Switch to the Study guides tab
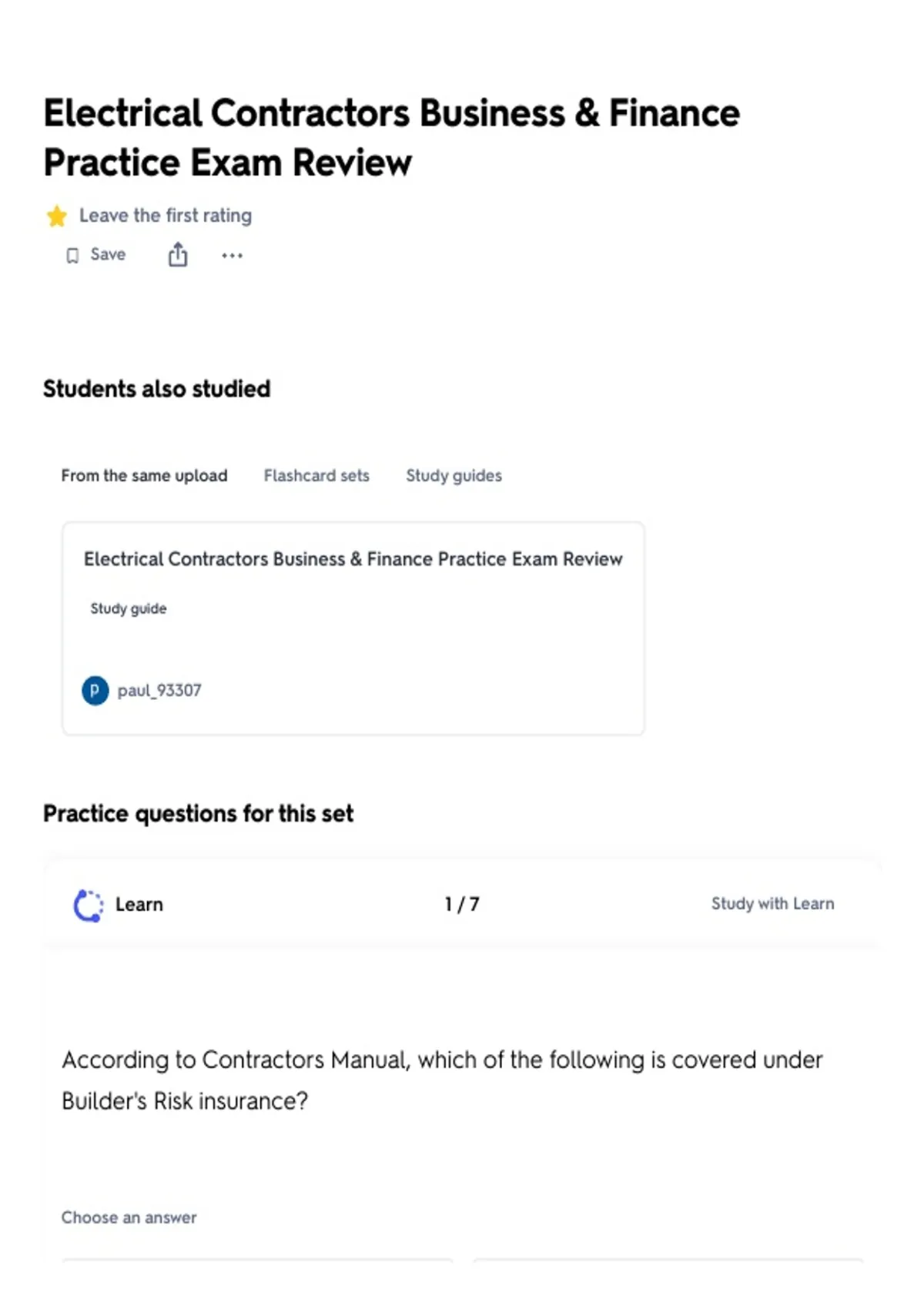924x1309 pixels. pos(454,476)
